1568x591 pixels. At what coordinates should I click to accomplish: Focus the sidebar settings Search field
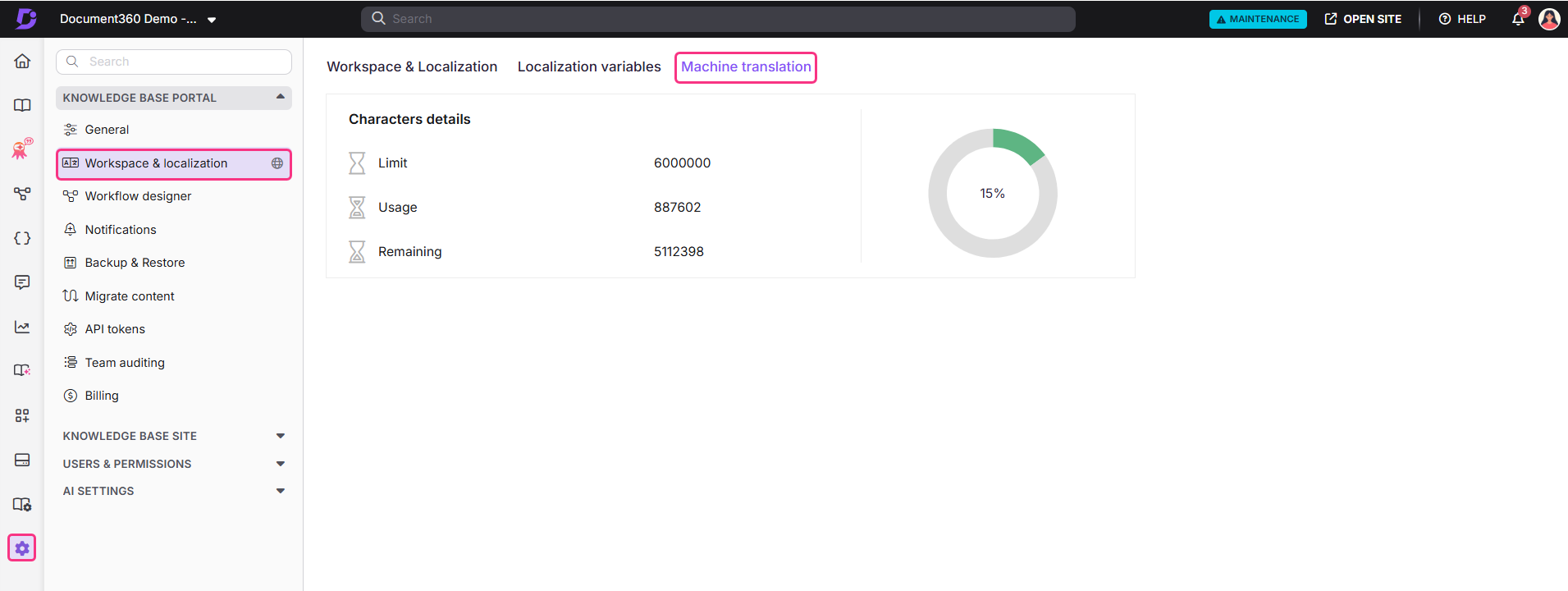[174, 62]
